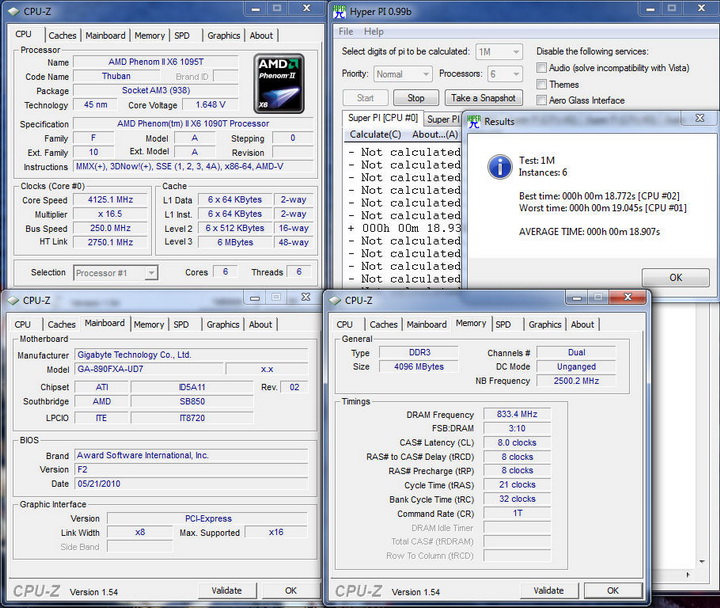Close the CPU-Z Memory window

click(x=628, y=297)
